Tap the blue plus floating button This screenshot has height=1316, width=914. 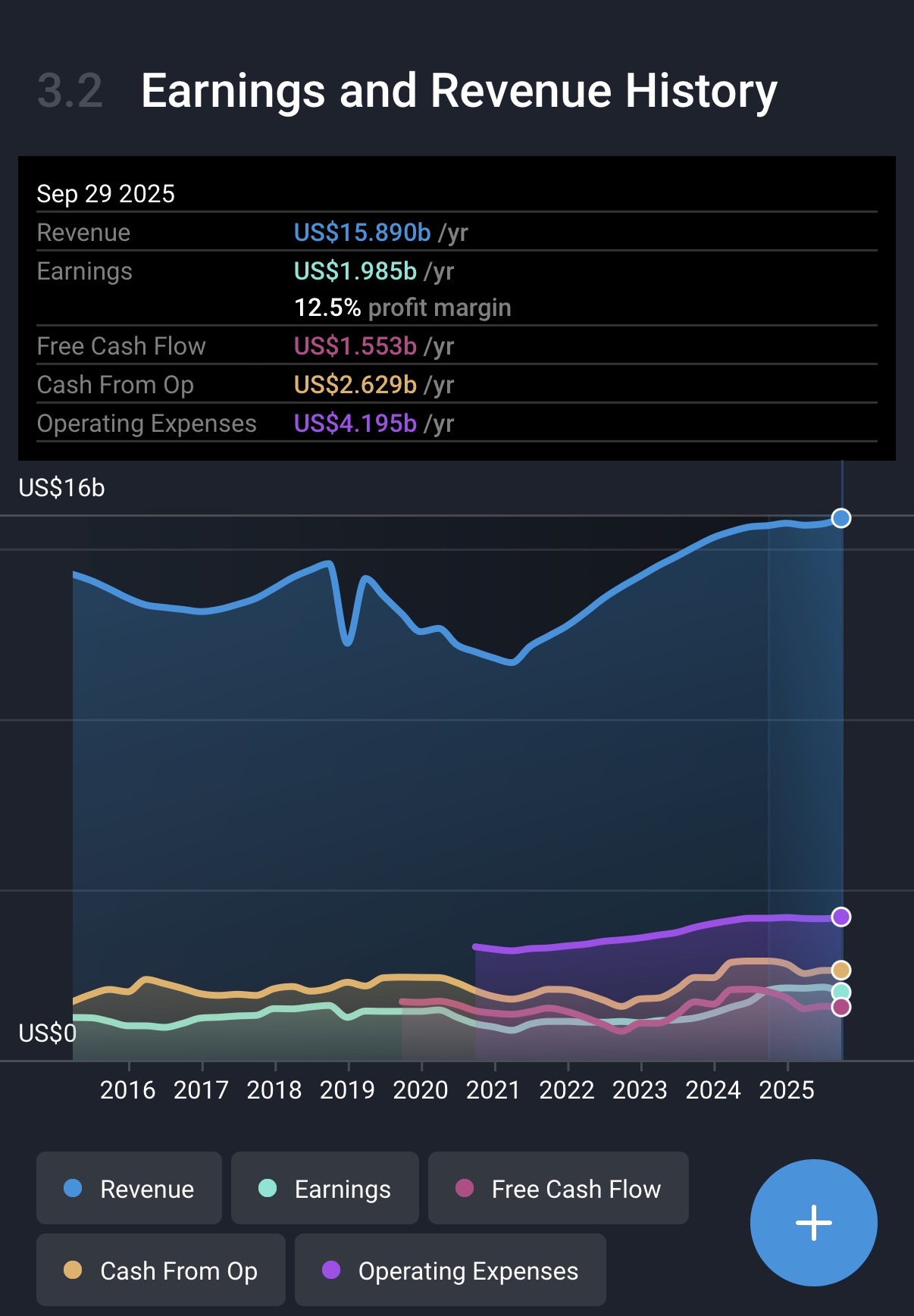pos(813,1222)
